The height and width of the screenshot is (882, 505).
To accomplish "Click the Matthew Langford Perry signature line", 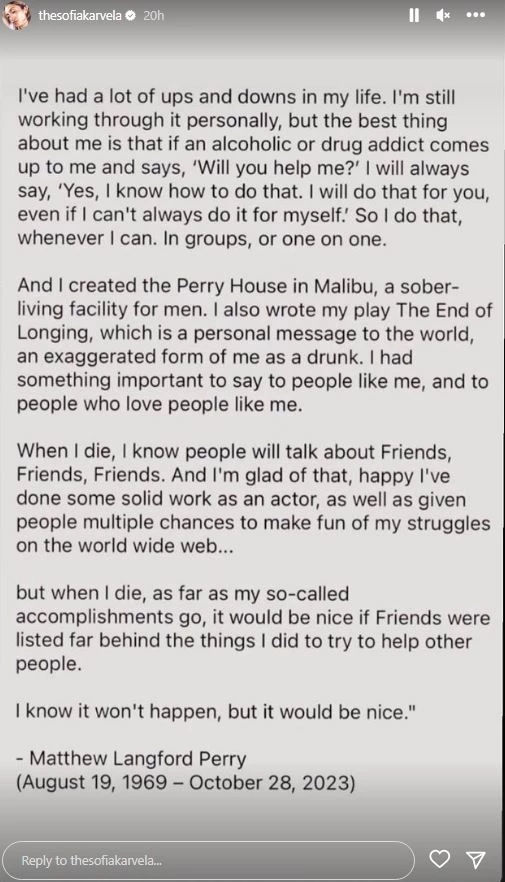I will pyautogui.click(x=131, y=759).
